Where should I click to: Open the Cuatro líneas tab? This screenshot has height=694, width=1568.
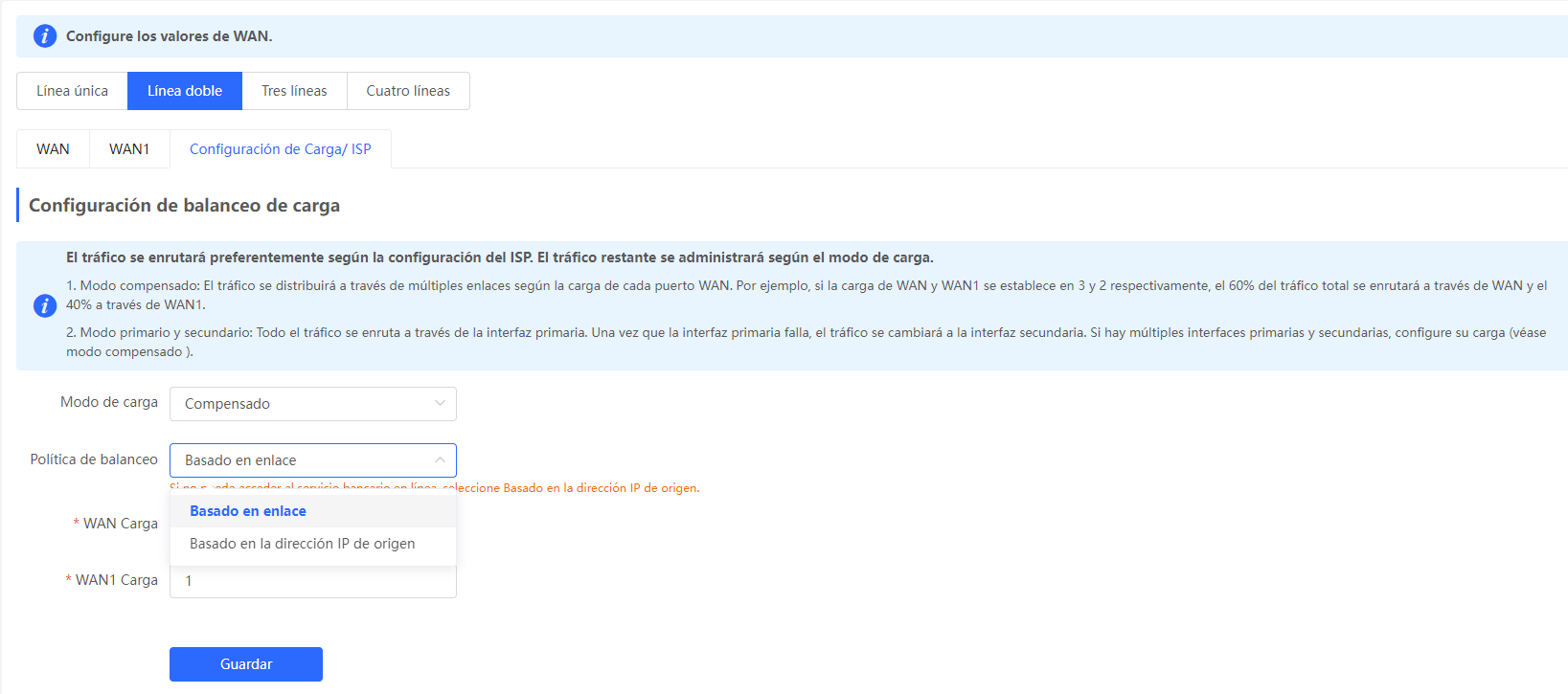408,91
